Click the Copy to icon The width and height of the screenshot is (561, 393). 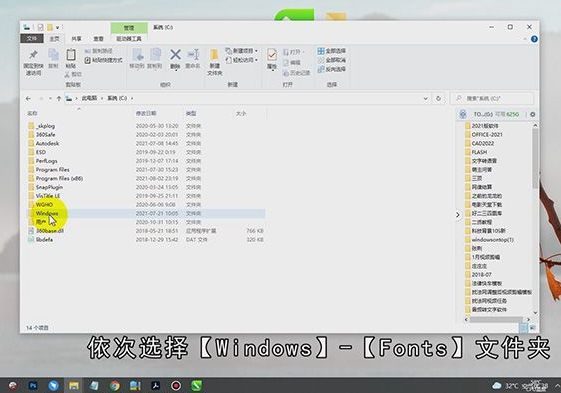click(155, 55)
